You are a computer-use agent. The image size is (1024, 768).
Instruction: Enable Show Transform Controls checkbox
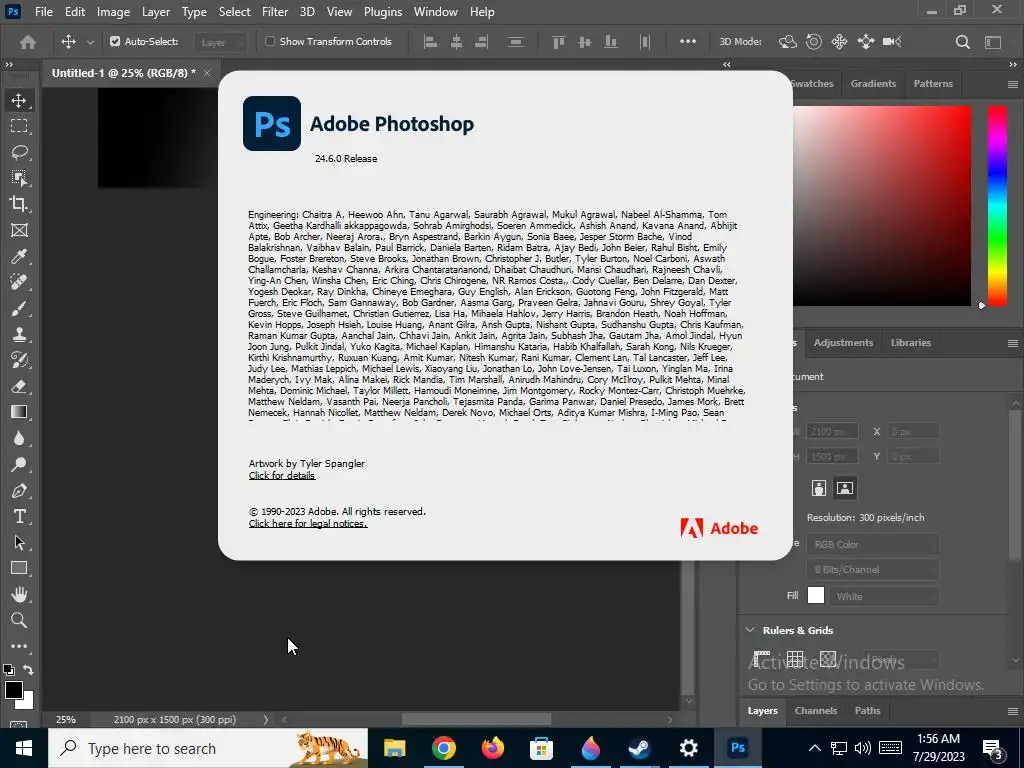click(x=270, y=41)
